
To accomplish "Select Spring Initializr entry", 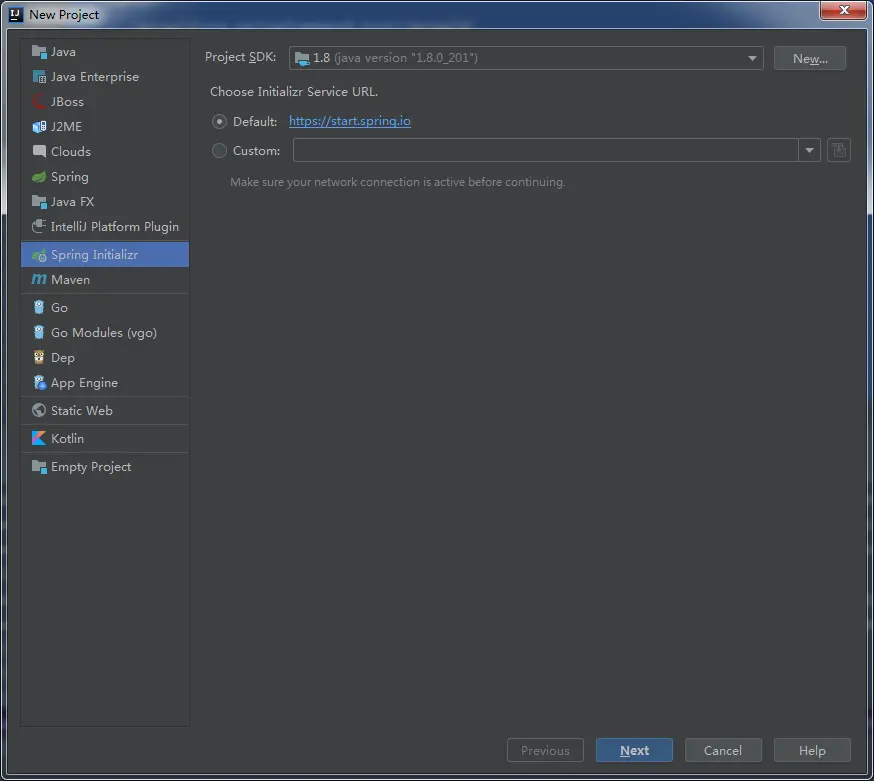I will pyautogui.click(x=105, y=255).
